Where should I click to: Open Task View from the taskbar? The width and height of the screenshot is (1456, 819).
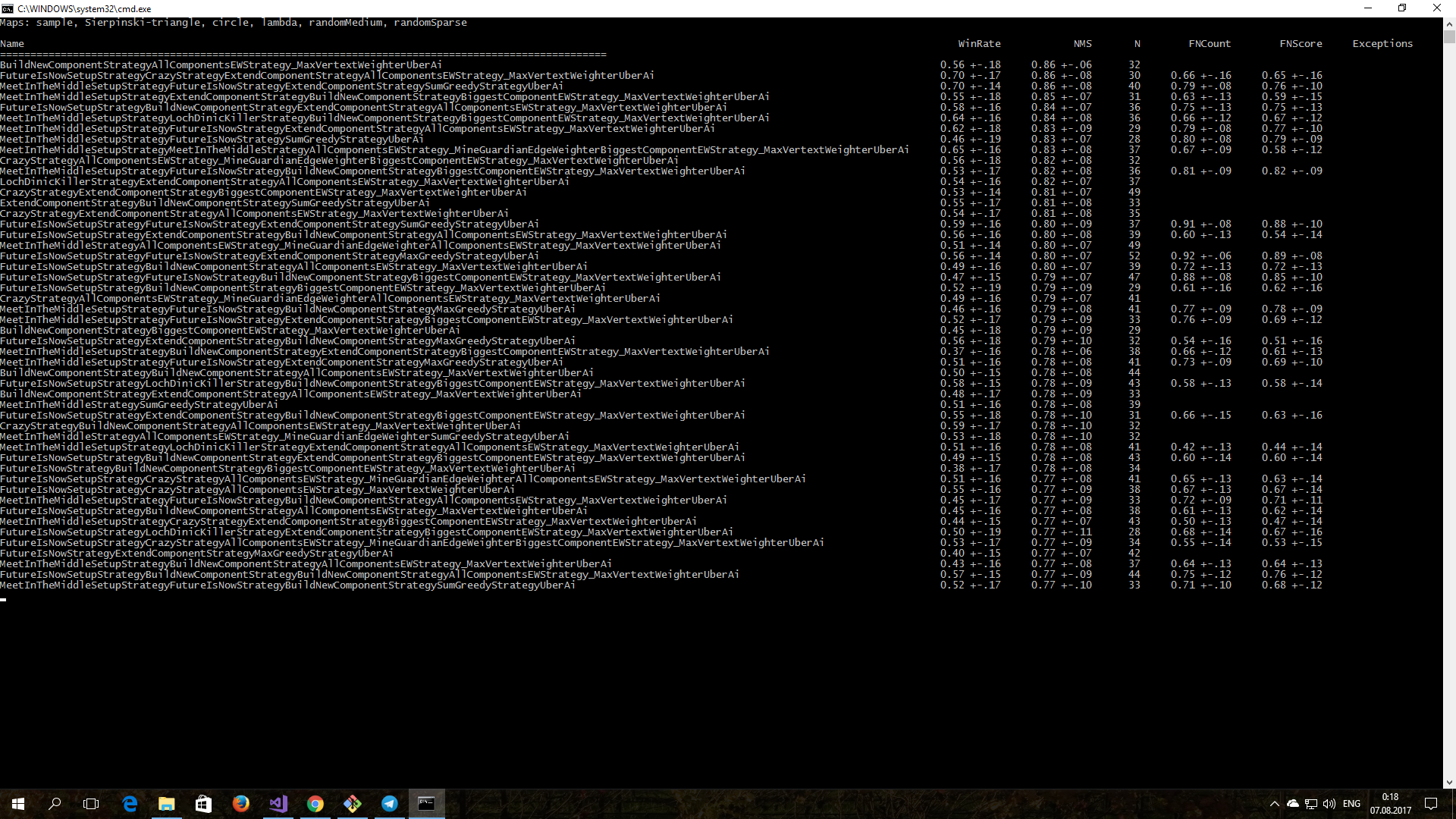pos(91,804)
